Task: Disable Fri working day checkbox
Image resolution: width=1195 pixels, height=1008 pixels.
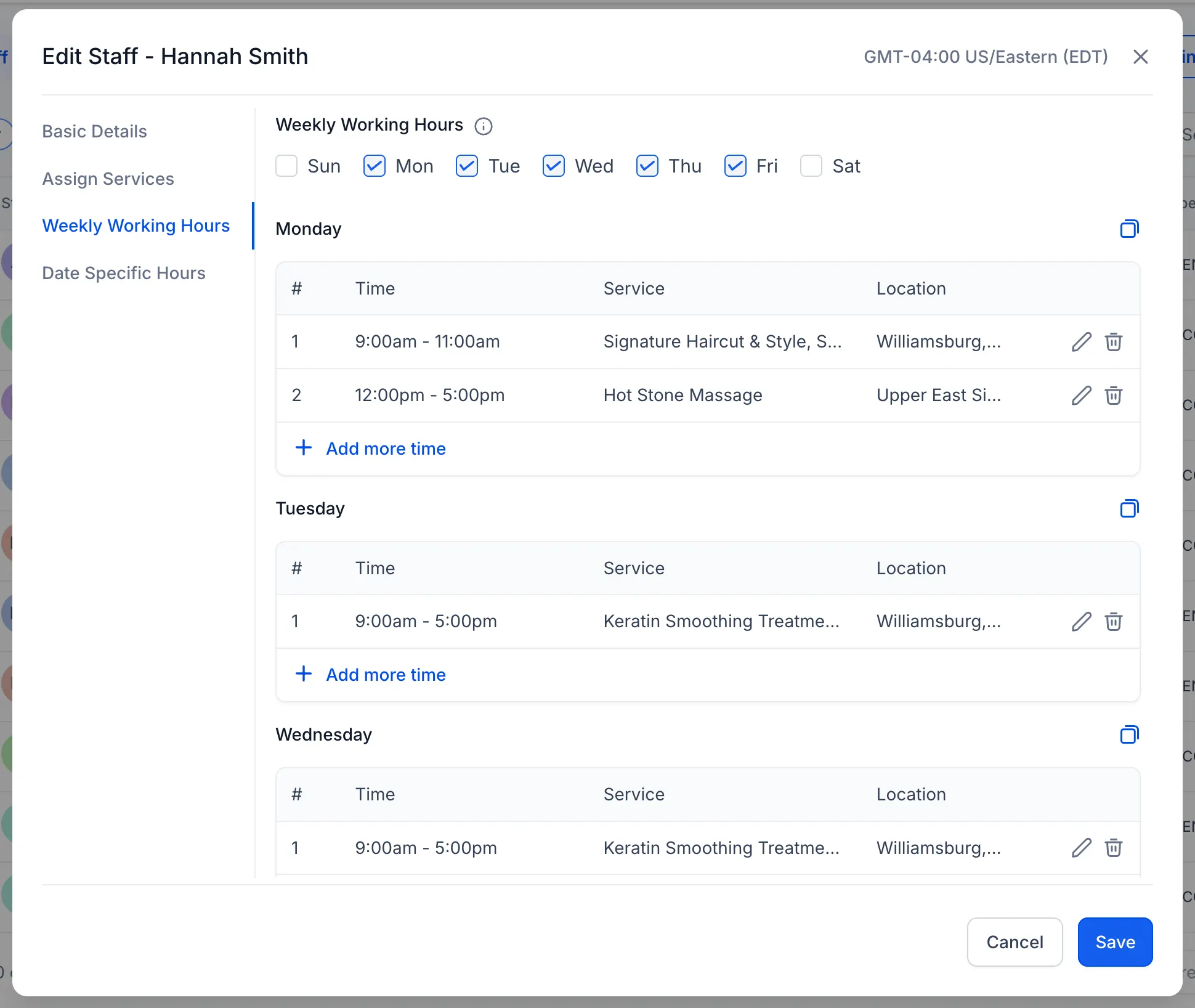Action: (735, 166)
